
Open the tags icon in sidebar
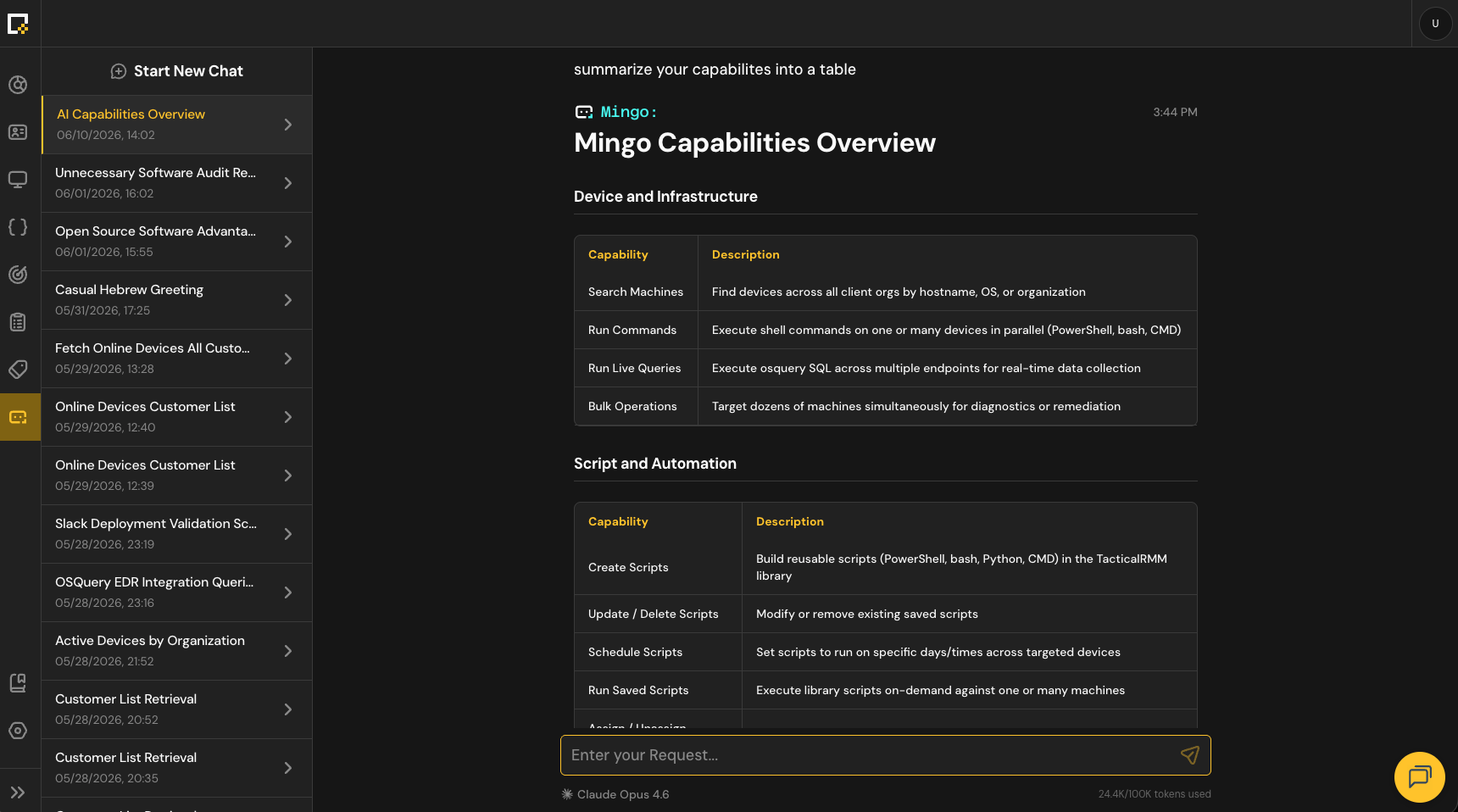click(18, 370)
